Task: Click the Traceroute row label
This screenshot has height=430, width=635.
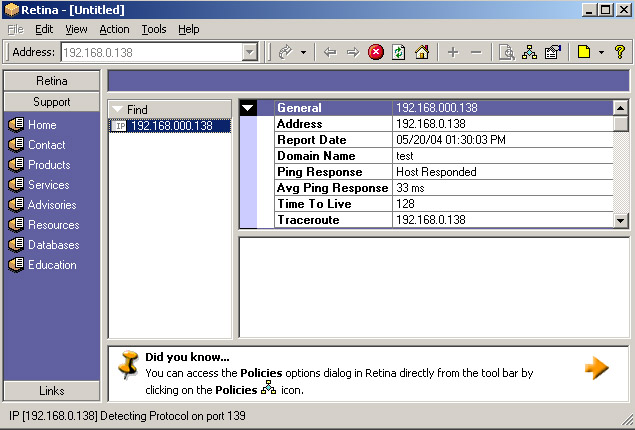Action: (308, 220)
